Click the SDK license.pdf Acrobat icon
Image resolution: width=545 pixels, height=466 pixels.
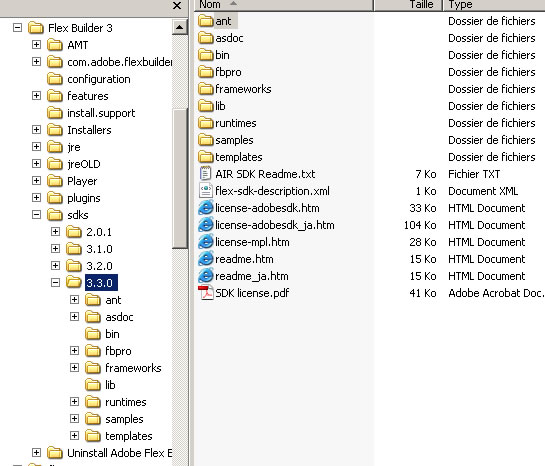[205, 293]
